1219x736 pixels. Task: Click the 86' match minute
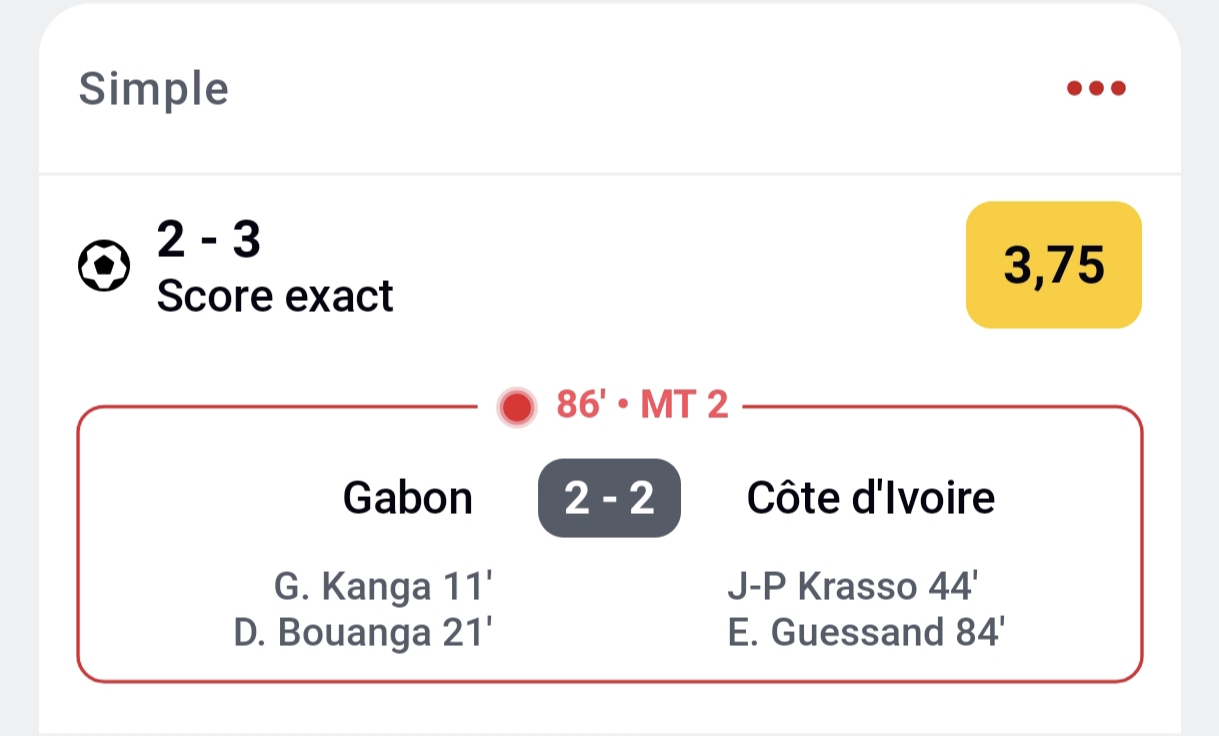click(581, 407)
